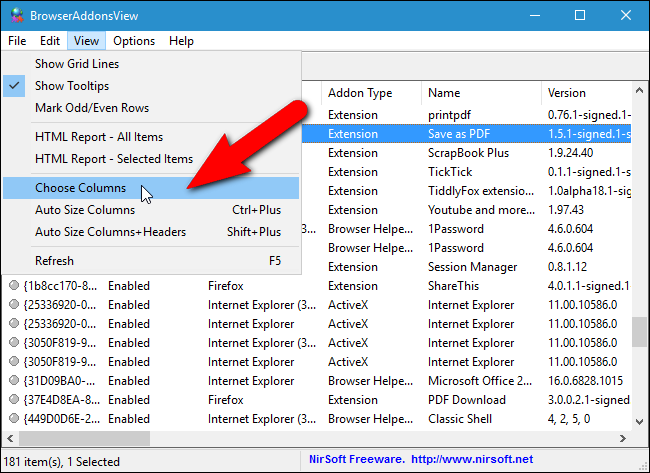Select the TiddlyFox extensio... row
650x473 pixels.
point(466,191)
